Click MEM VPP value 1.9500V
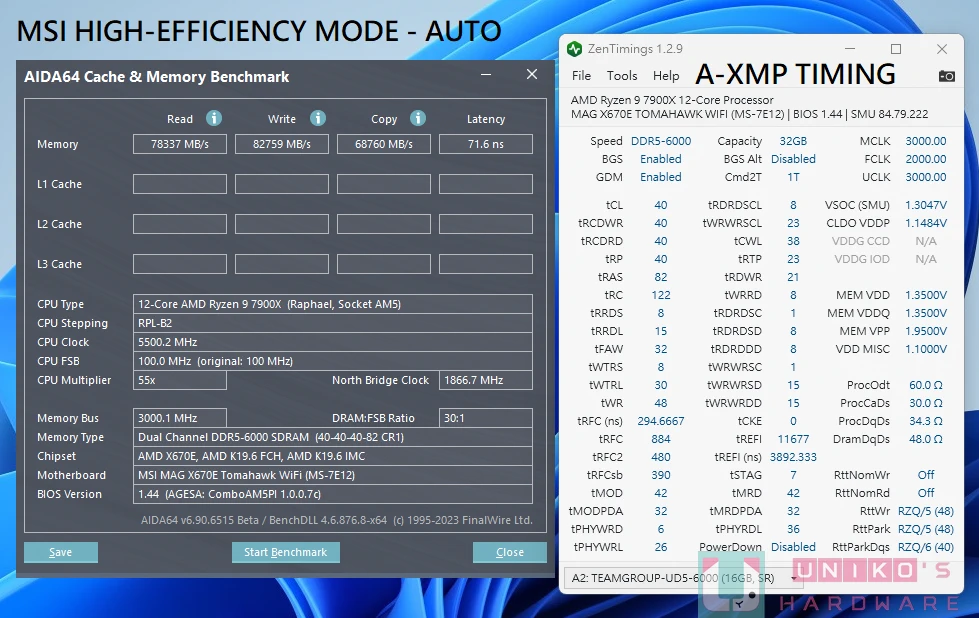 tap(926, 331)
